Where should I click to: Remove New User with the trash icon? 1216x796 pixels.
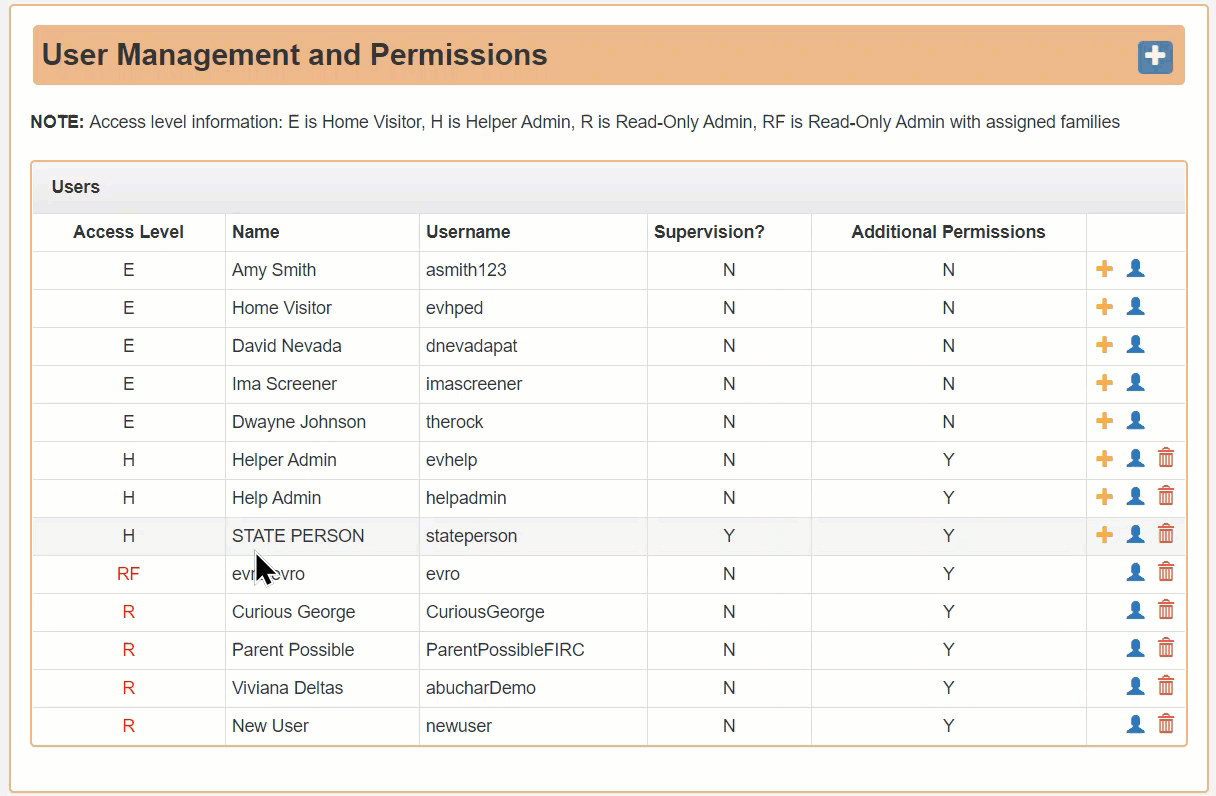pyautogui.click(x=1166, y=725)
